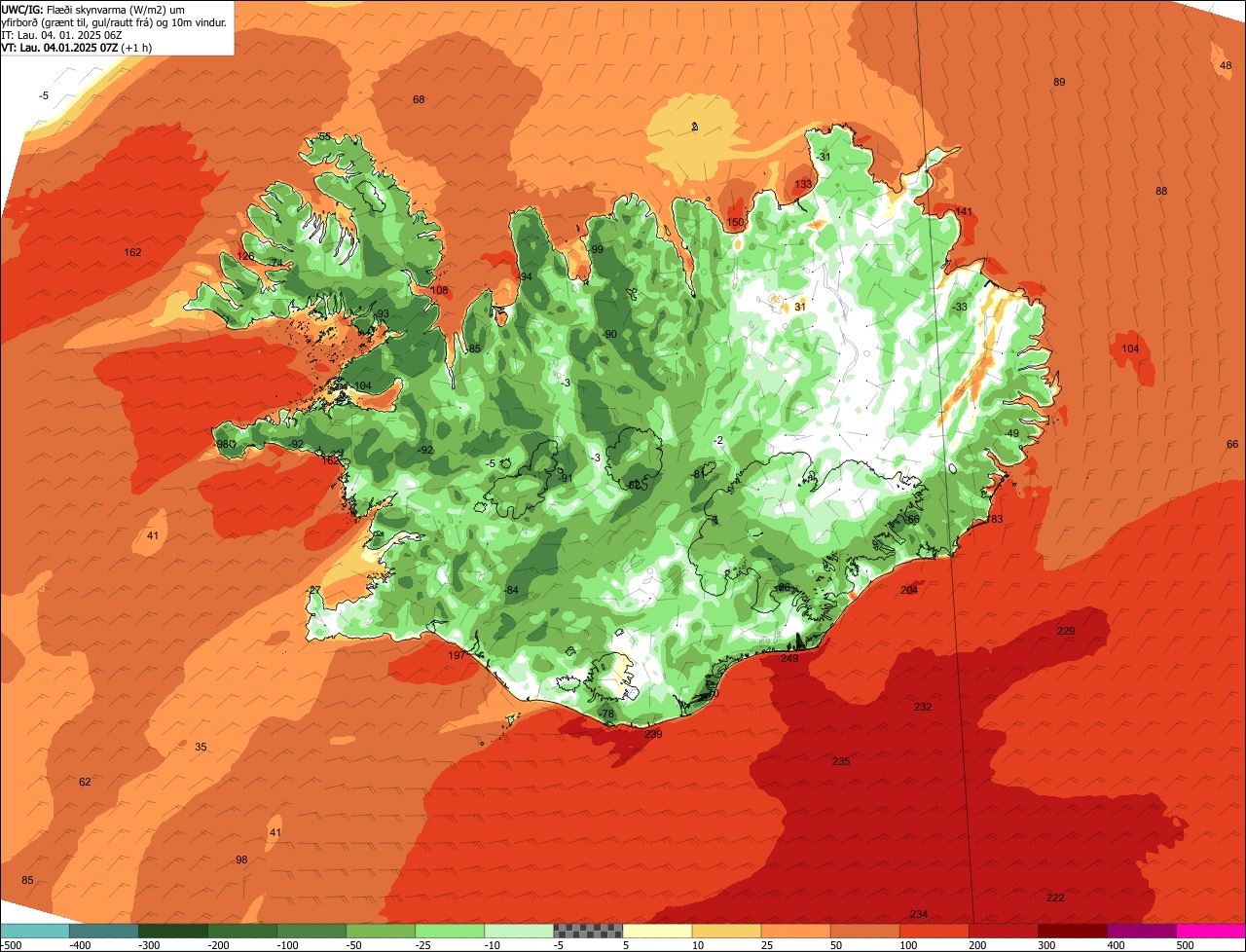Click the '204' value off the southeast coast
1246x952 pixels.
tap(909, 591)
